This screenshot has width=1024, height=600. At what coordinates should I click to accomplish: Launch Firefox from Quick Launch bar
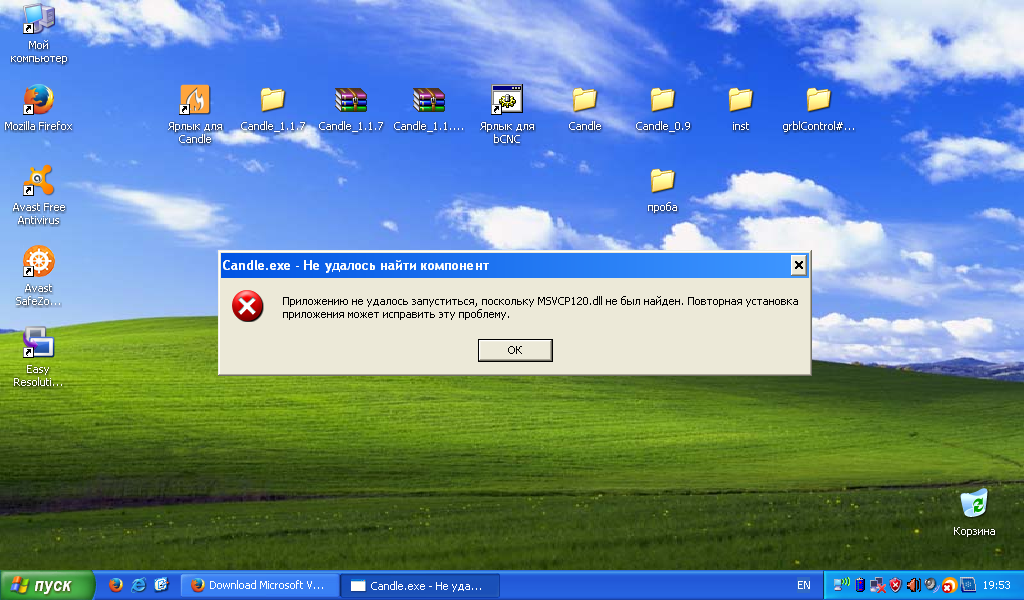[x=116, y=585]
